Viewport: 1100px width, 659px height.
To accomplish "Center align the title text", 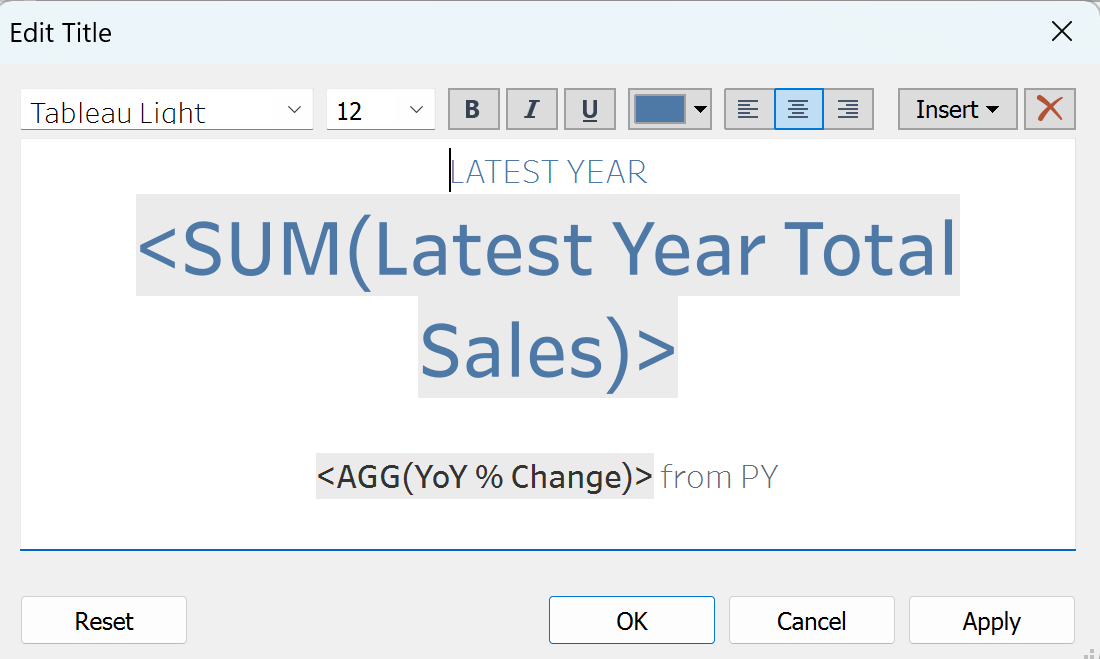I will tap(798, 110).
